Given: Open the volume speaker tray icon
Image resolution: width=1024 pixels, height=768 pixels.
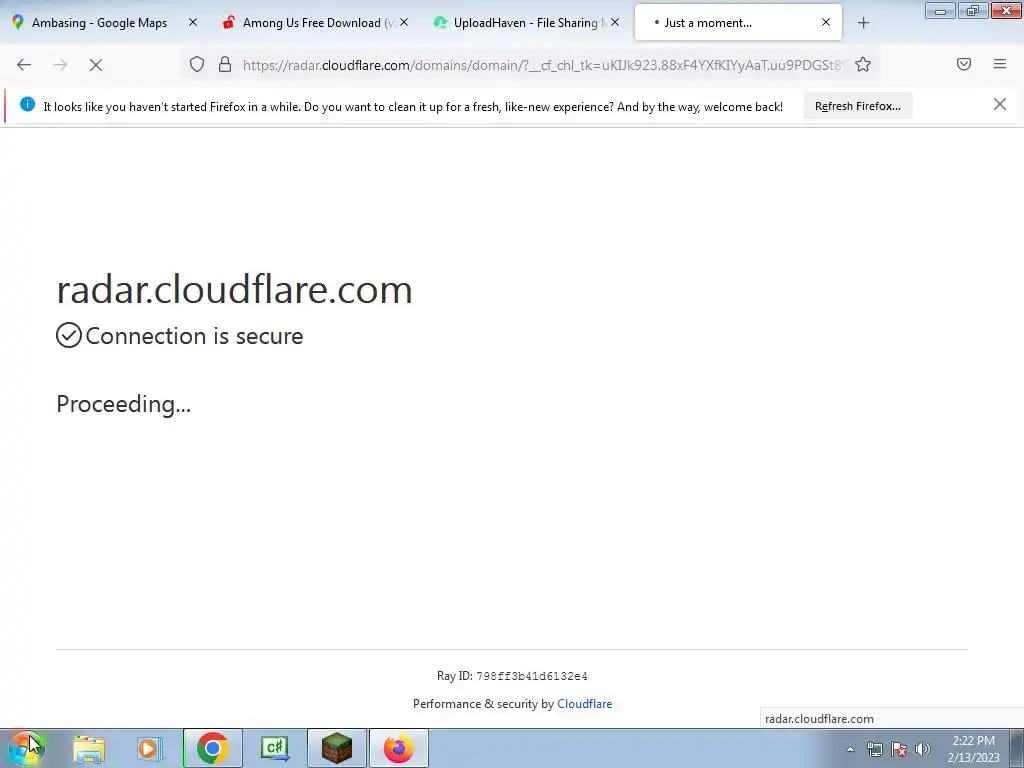Looking at the screenshot, I should 923,749.
